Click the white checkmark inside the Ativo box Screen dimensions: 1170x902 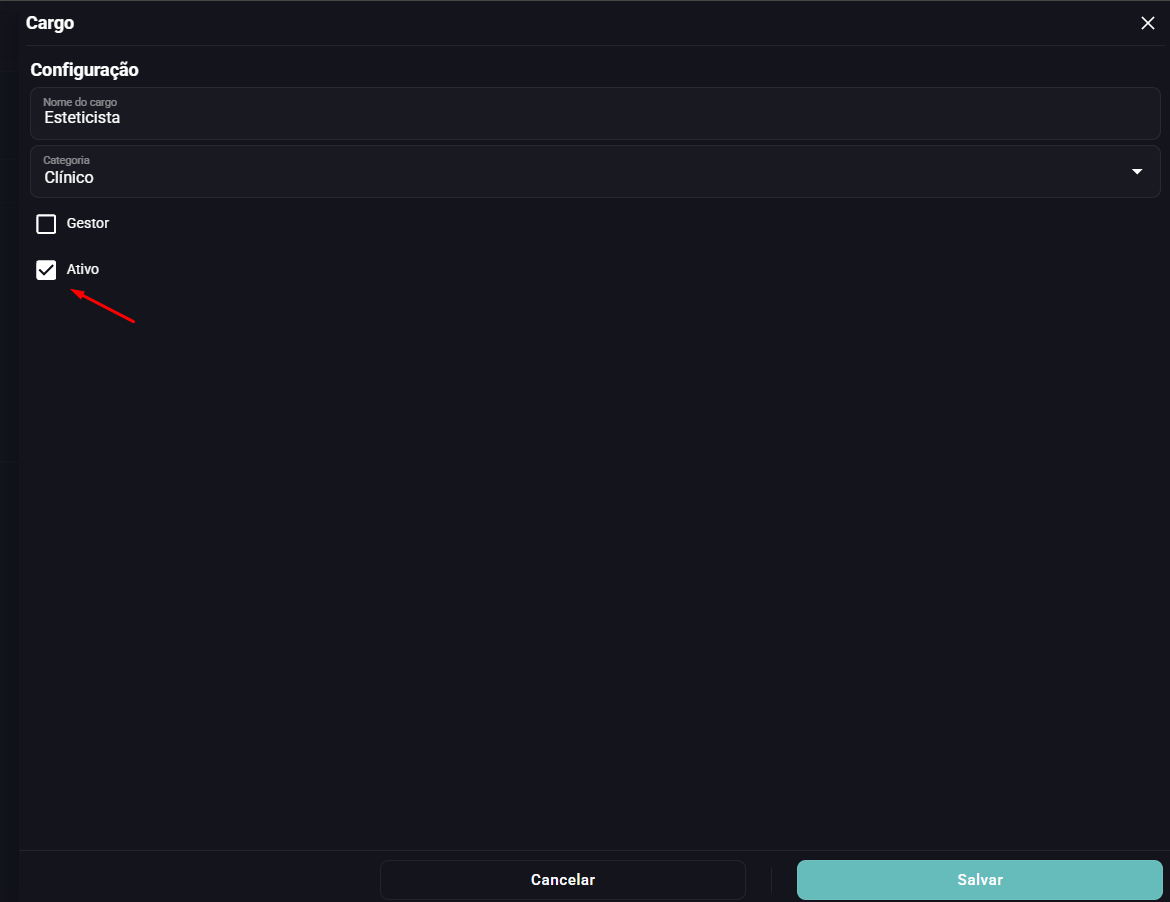(x=46, y=269)
